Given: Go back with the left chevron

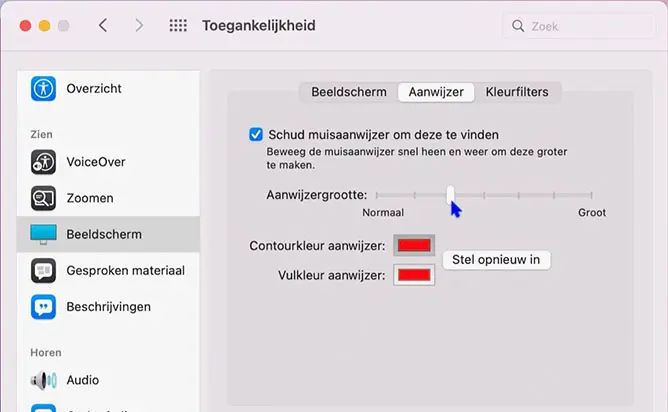Looking at the screenshot, I should coord(103,26).
